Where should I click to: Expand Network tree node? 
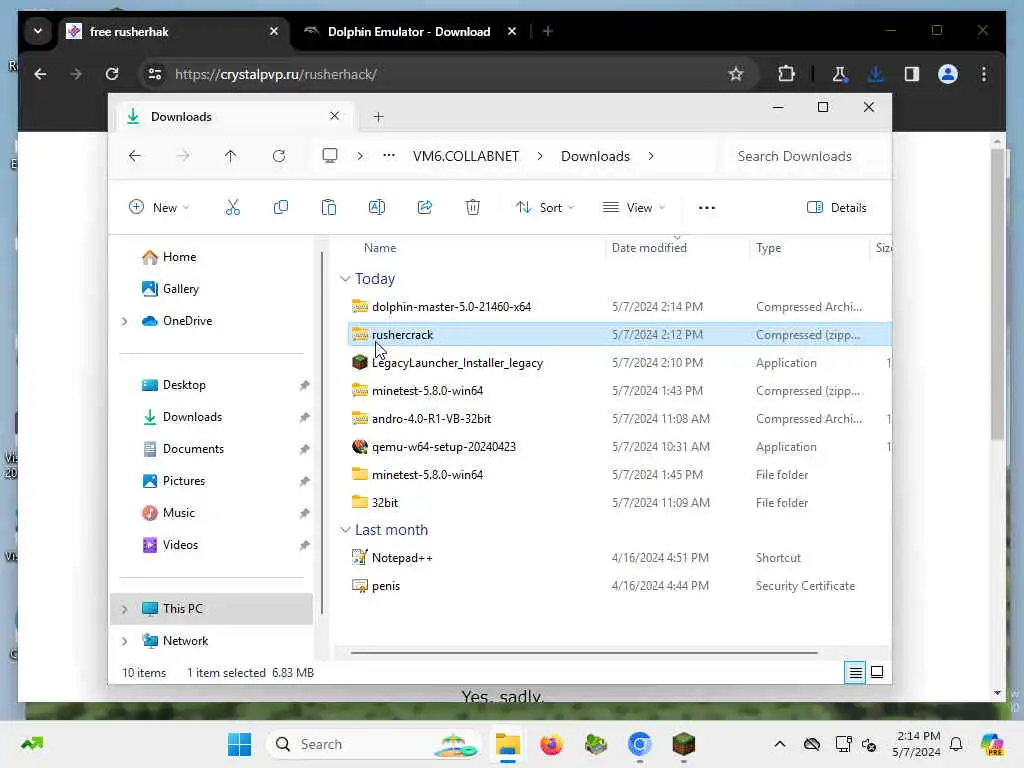pyautogui.click(x=124, y=641)
